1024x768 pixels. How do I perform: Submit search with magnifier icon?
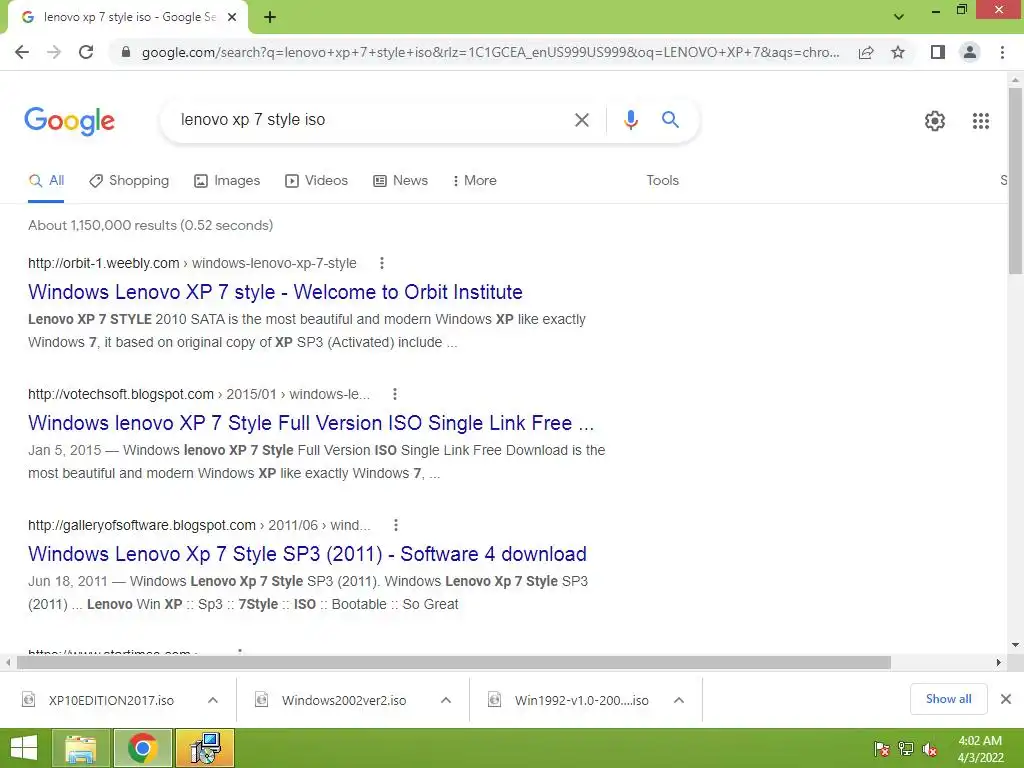[670, 120]
